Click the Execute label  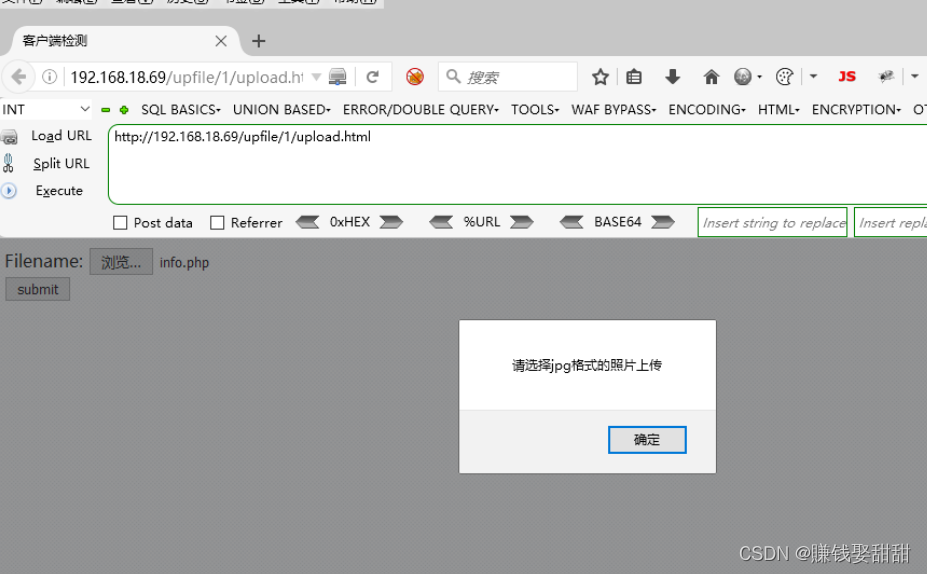pyautogui.click(x=59, y=191)
